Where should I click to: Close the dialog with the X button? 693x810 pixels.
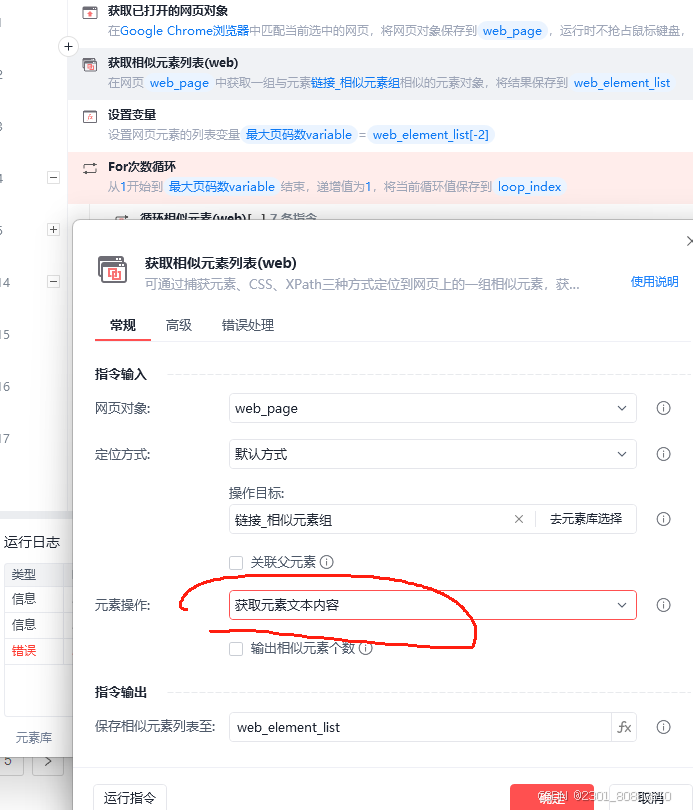click(x=689, y=241)
